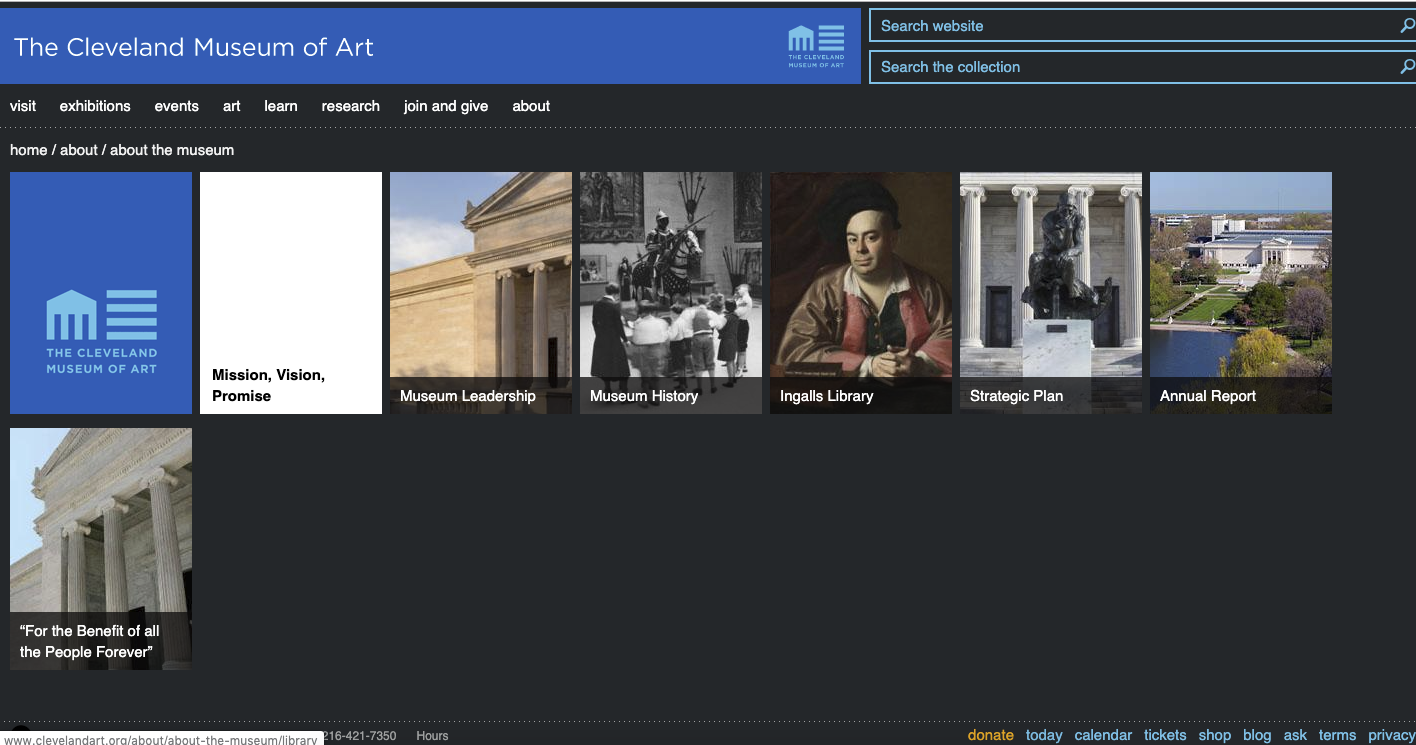
Task: Go to about in the breadcrumb
Action: point(79,150)
